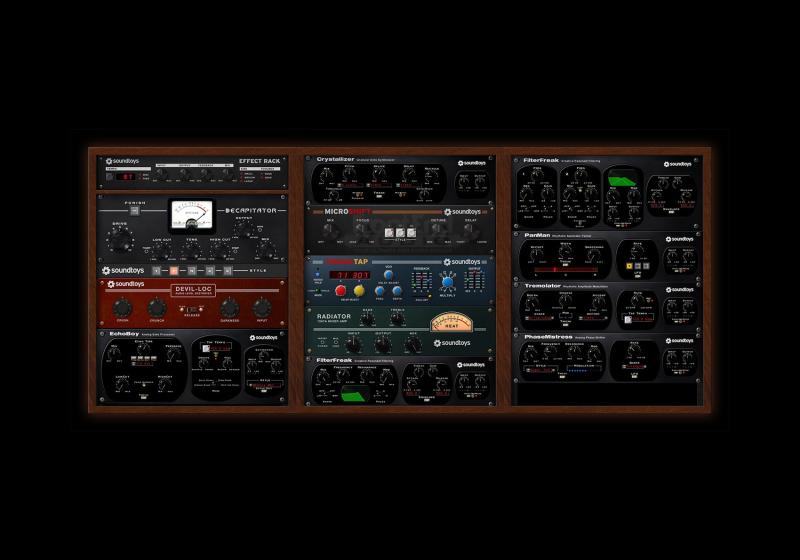The height and width of the screenshot is (560, 800).
Task: Click the Tremolator Tap Tempo pad
Action: pyautogui.click(x=628, y=320)
